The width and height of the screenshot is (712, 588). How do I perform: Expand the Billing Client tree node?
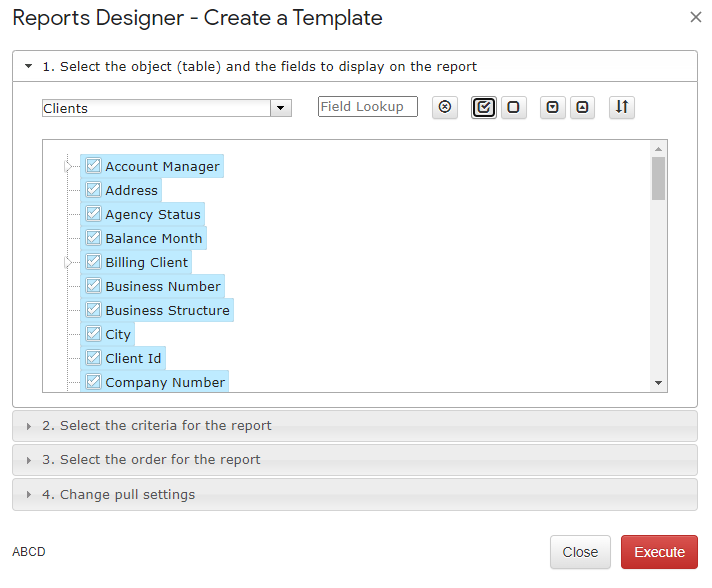point(68,262)
